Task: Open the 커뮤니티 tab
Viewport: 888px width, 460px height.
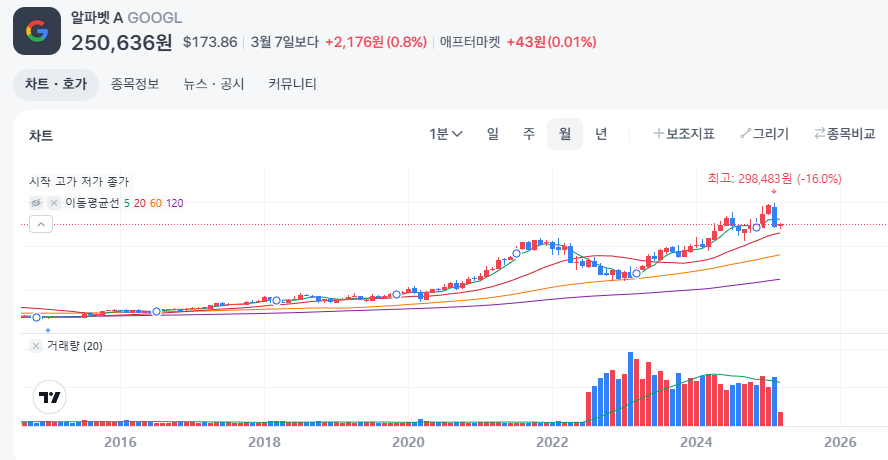Action: click(292, 84)
